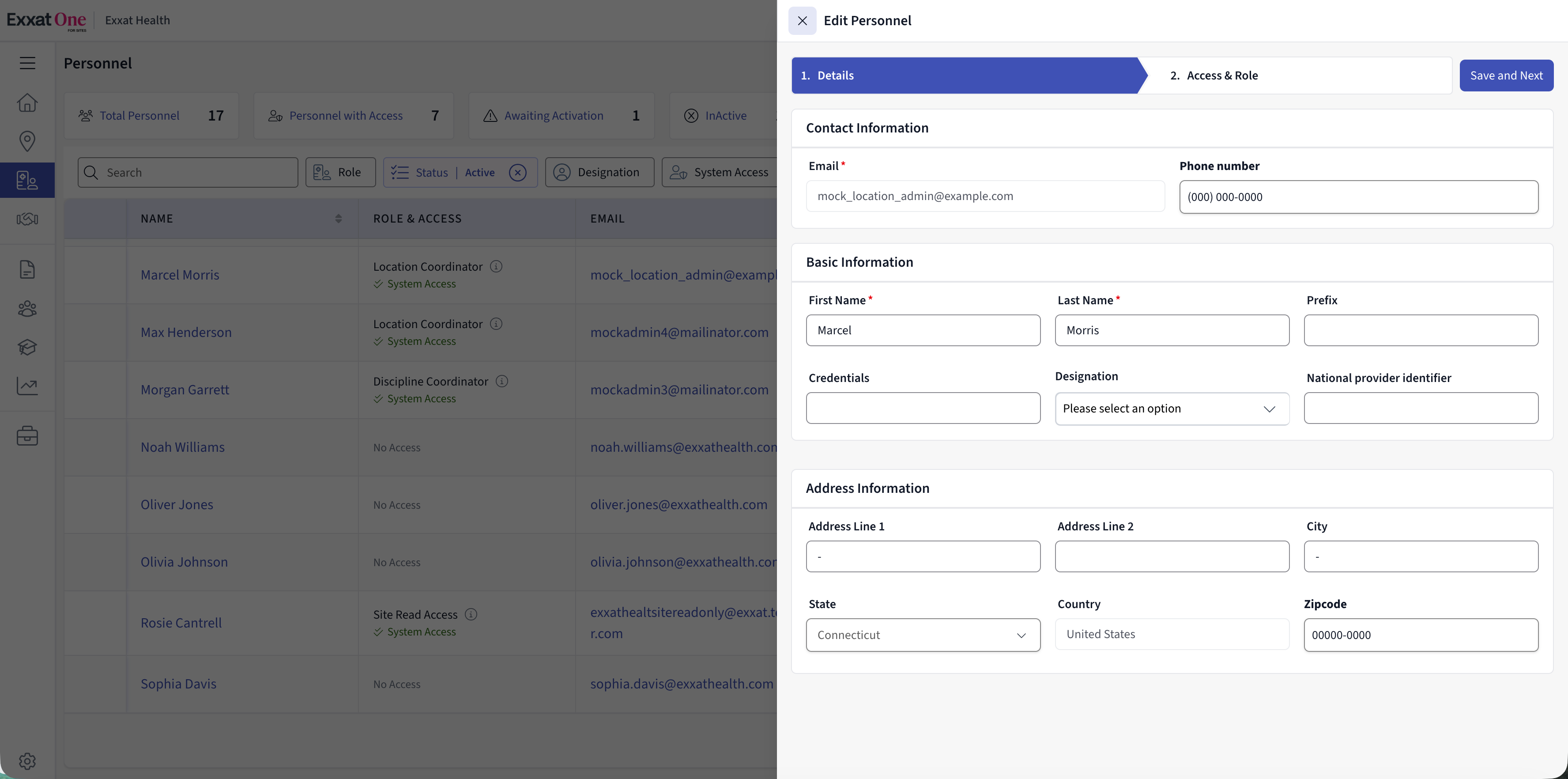Focus the City field
Viewport: 1568px width, 779px height.
click(x=1421, y=557)
